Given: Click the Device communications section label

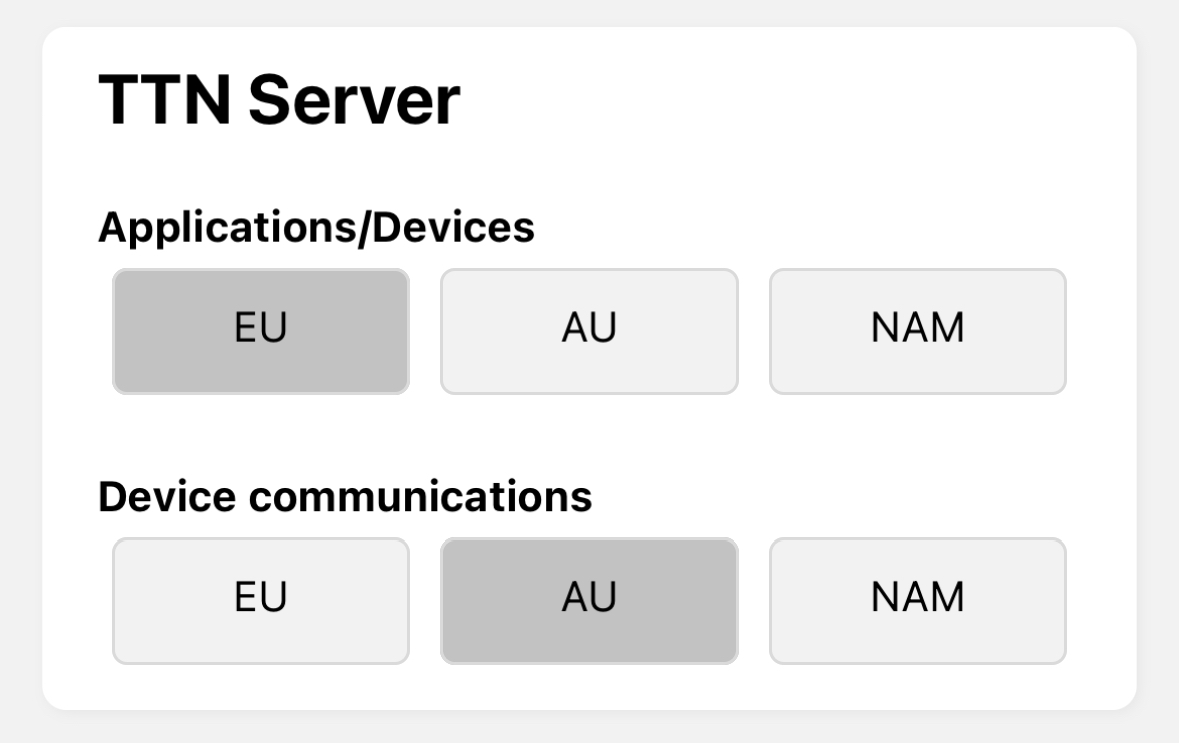Looking at the screenshot, I should click(x=345, y=497).
